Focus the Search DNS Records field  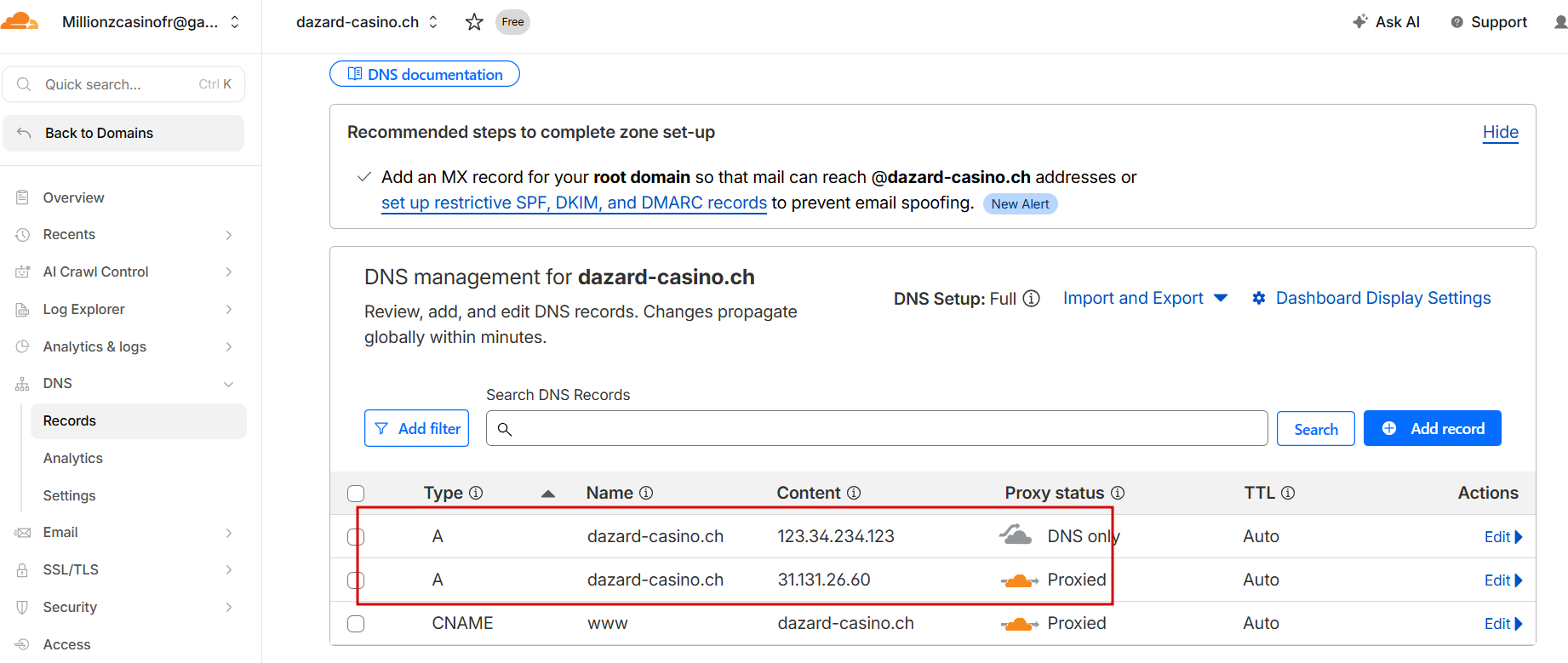[885, 429]
